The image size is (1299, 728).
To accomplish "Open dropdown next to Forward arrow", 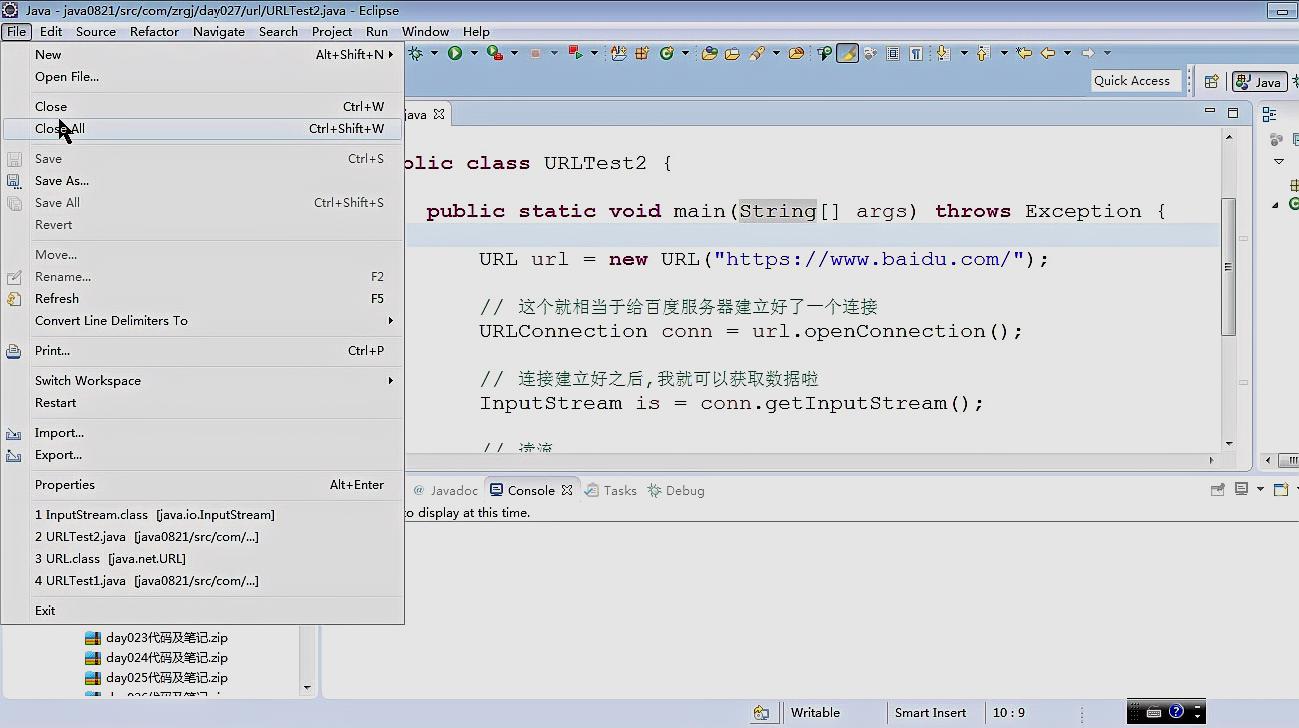I will (1107, 53).
